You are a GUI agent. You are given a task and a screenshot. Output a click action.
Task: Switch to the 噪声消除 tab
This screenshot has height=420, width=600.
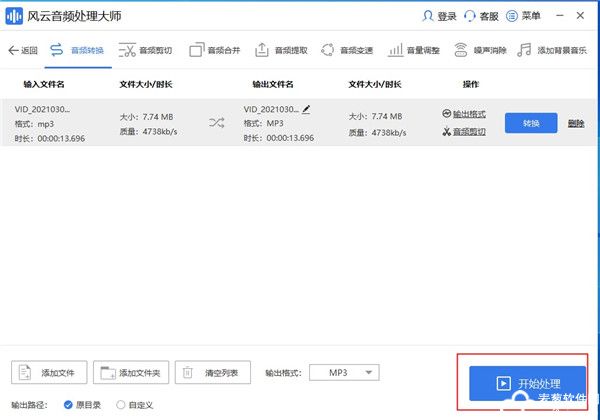point(480,50)
